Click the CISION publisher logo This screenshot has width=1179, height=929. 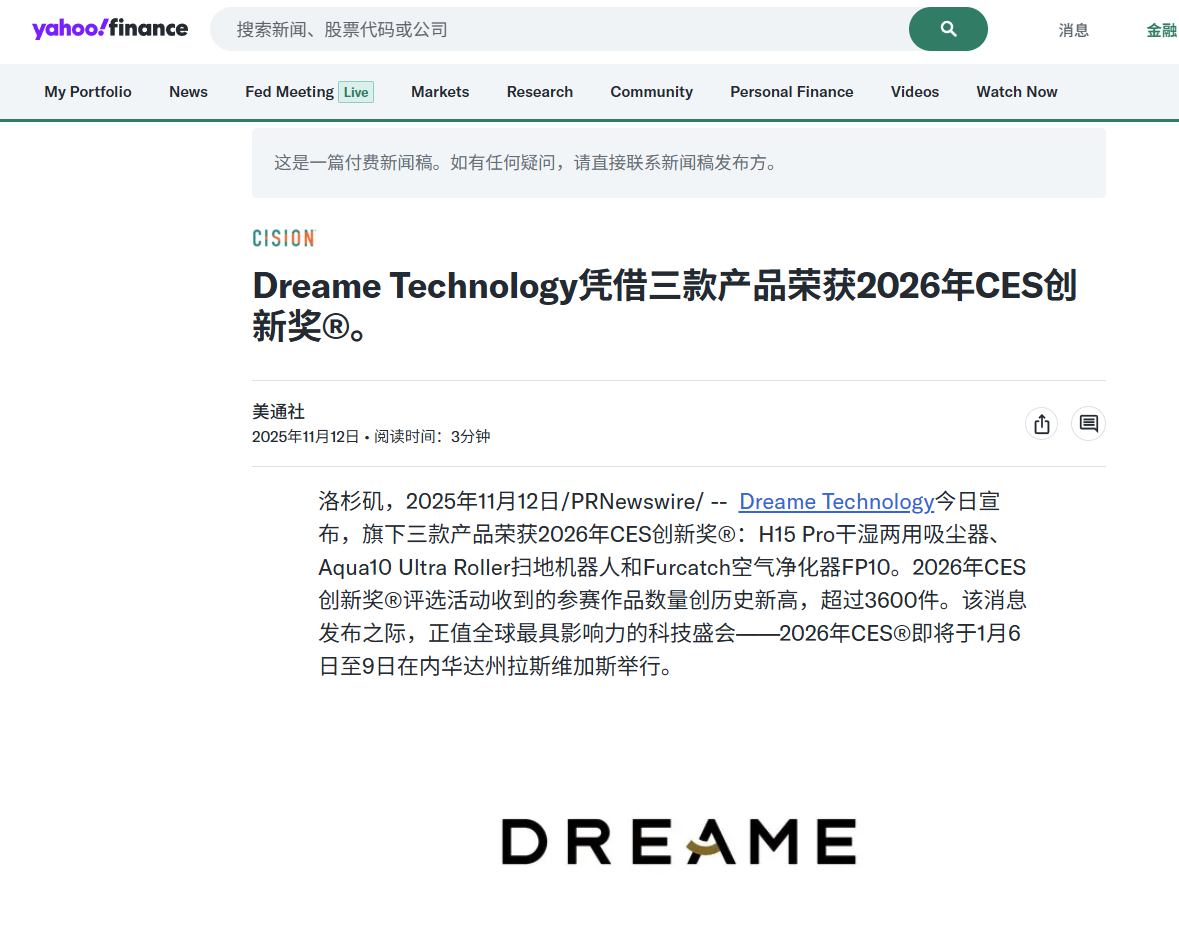(x=283, y=238)
